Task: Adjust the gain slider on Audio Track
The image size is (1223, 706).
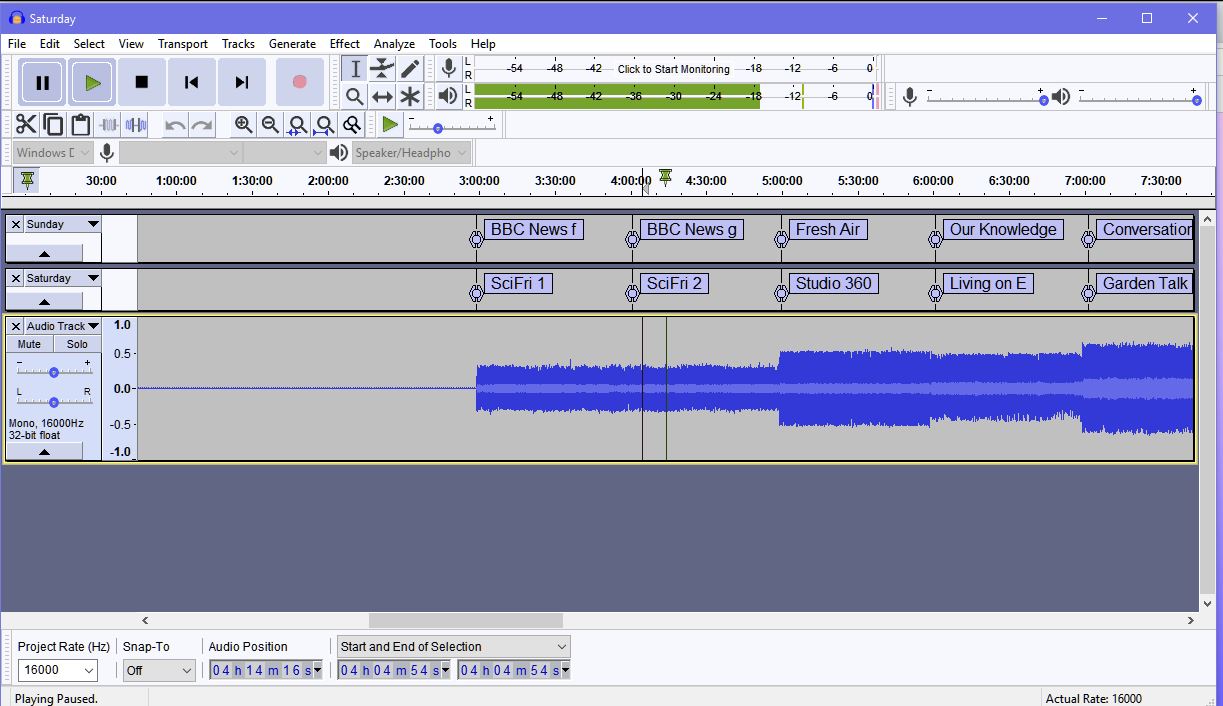Action: point(52,372)
